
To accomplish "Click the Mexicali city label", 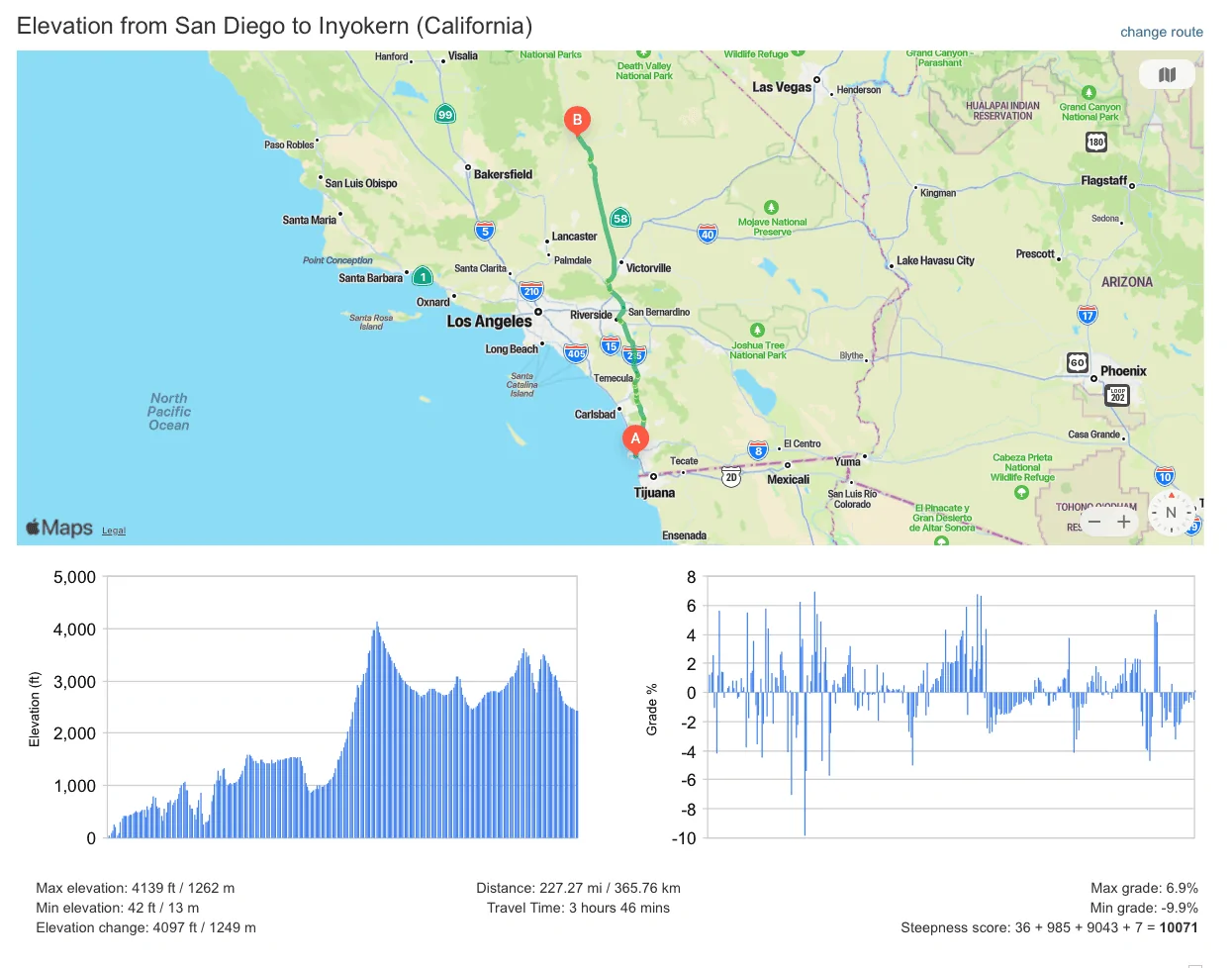I will tap(788, 480).
